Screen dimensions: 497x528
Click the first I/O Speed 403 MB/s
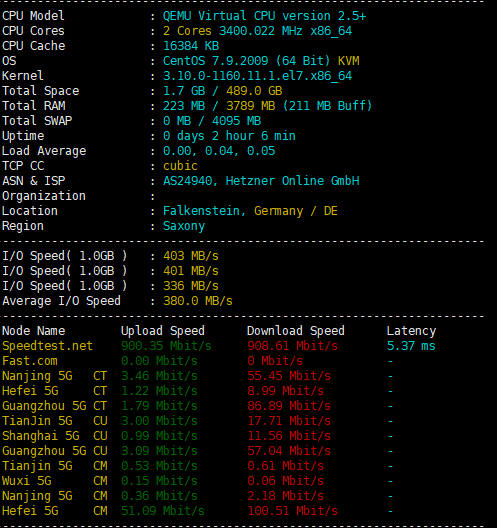pyautogui.click(x=191, y=256)
